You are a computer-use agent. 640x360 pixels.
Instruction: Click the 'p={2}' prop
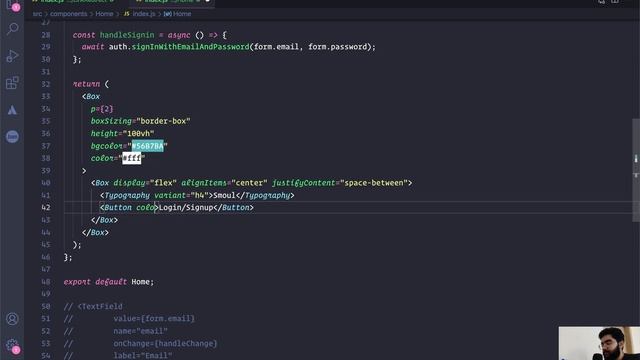102,109
